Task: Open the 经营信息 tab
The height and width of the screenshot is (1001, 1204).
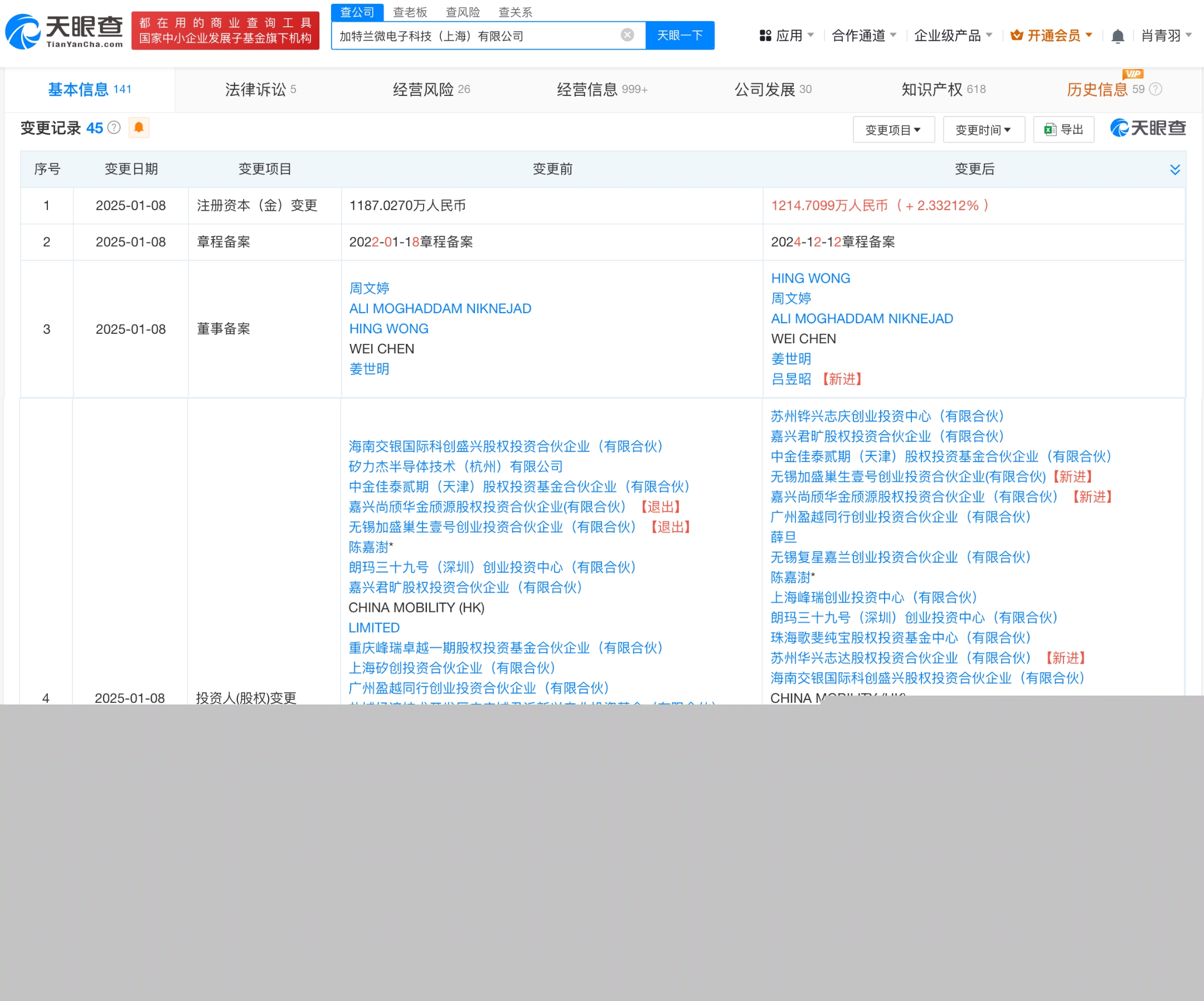Action: (x=602, y=89)
